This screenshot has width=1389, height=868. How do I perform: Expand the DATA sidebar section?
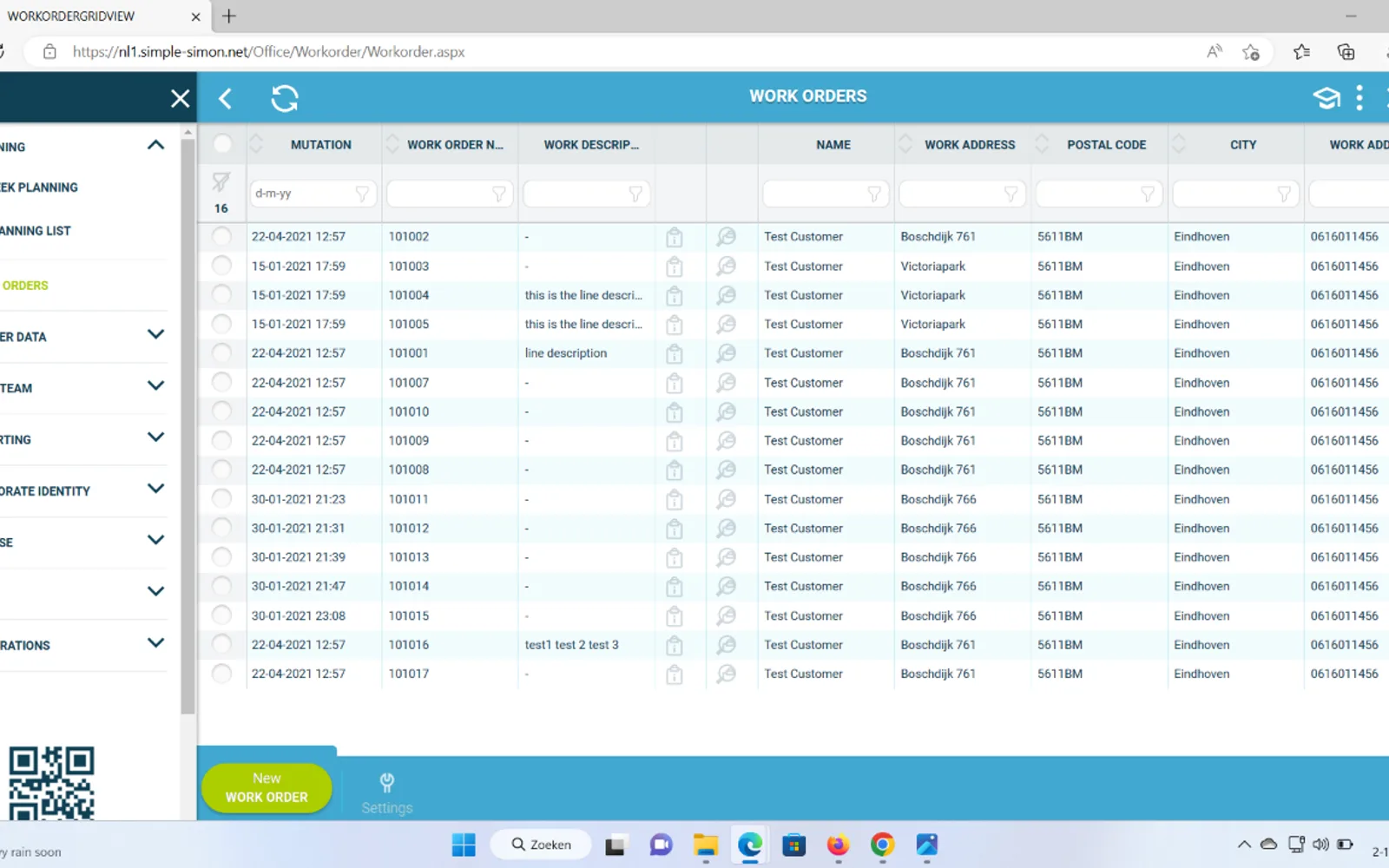point(155,335)
